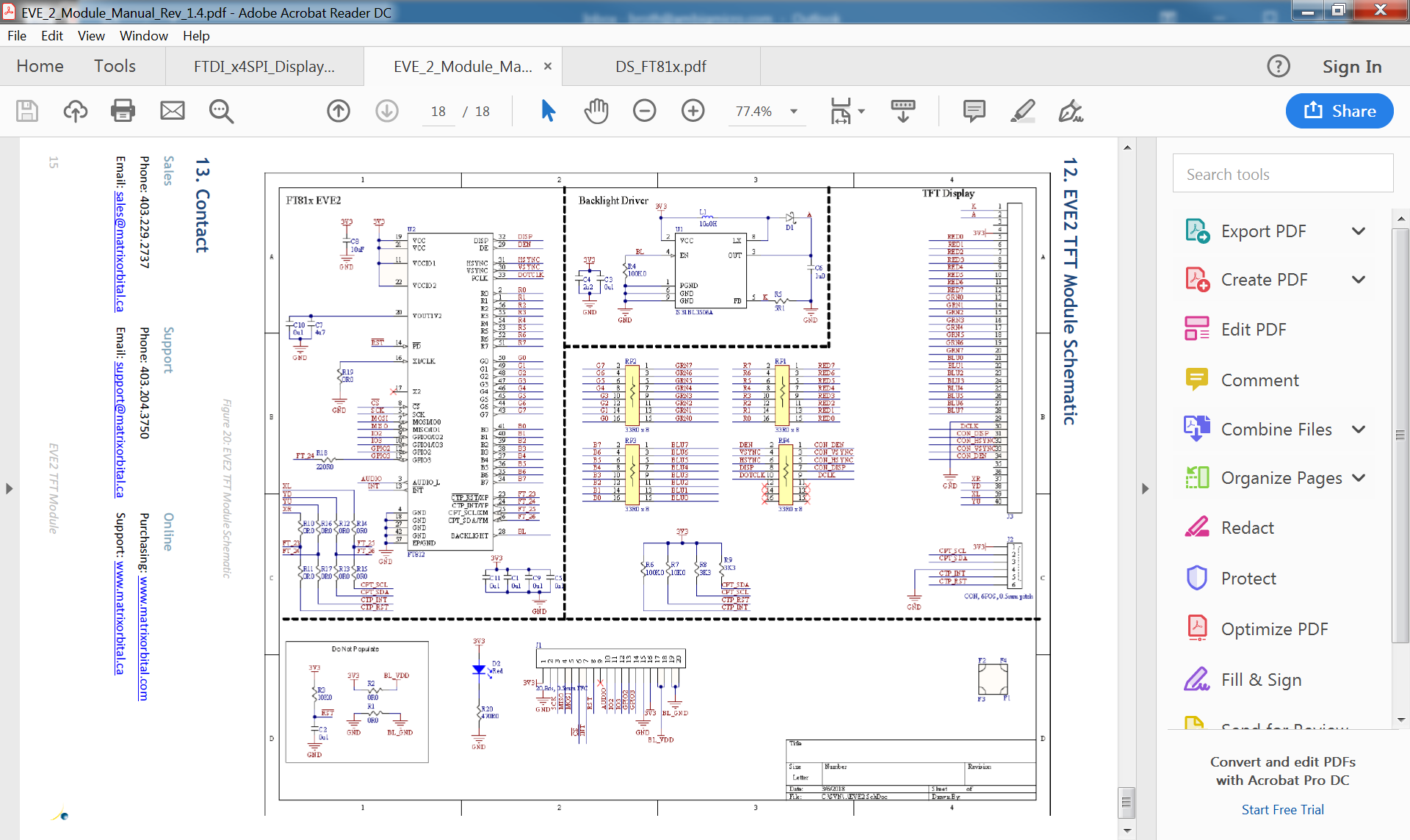
Task: Expand the Export PDF chevron
Action: (1359, 231)
